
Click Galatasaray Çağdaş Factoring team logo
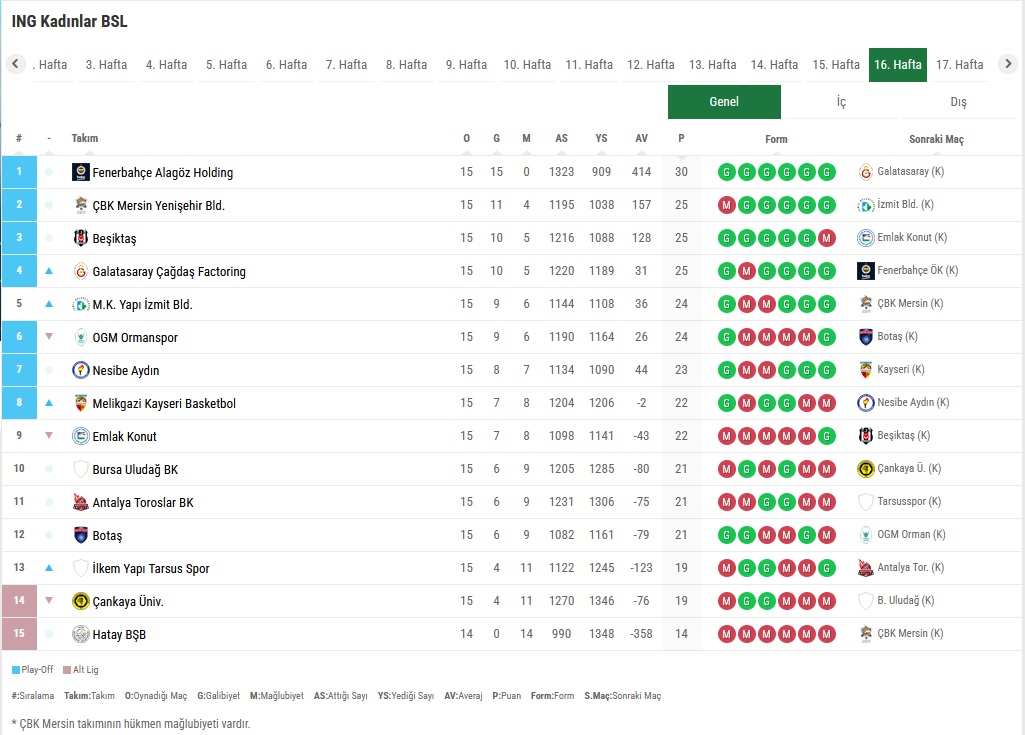81,271
